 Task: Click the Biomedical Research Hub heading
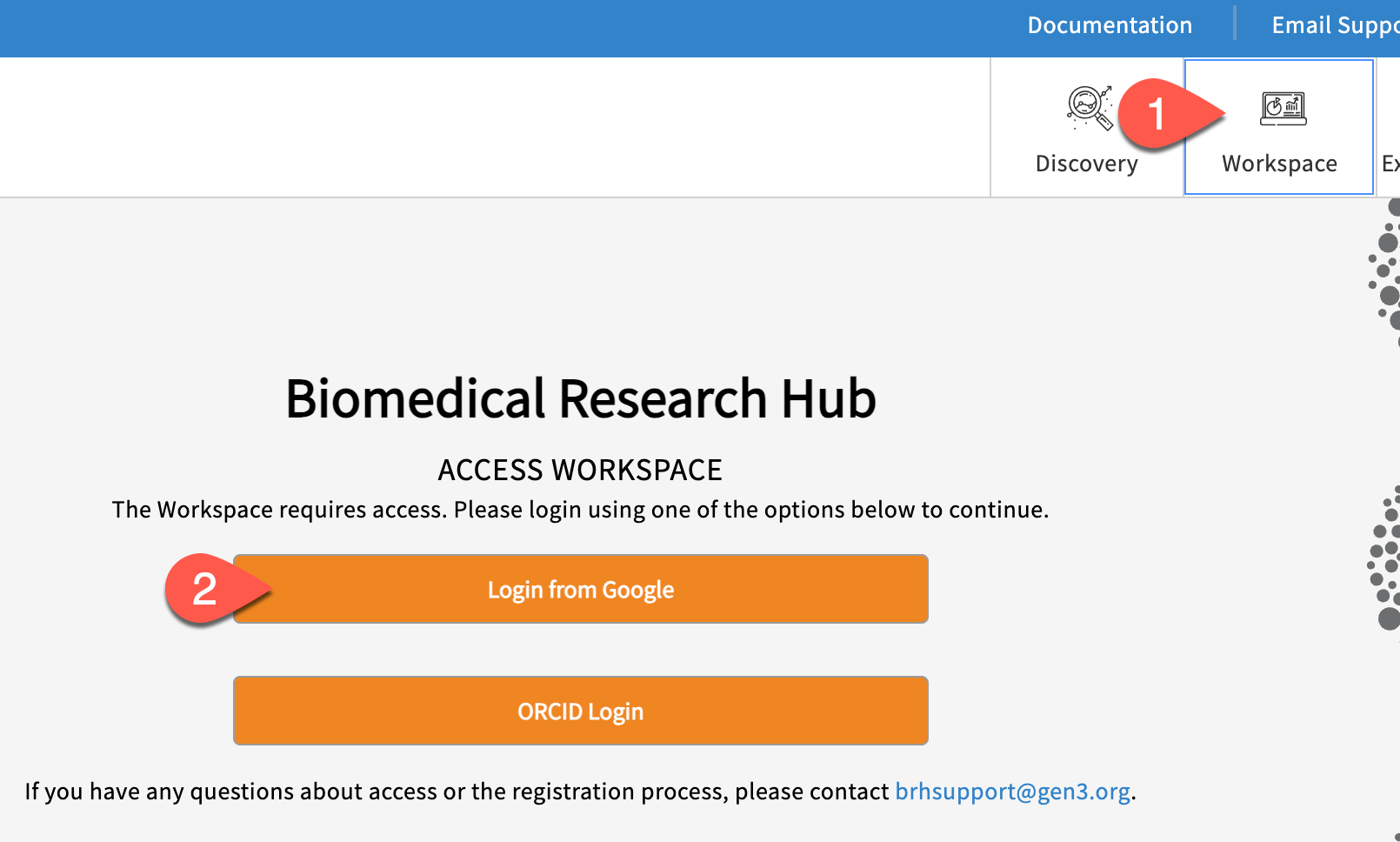580,399
